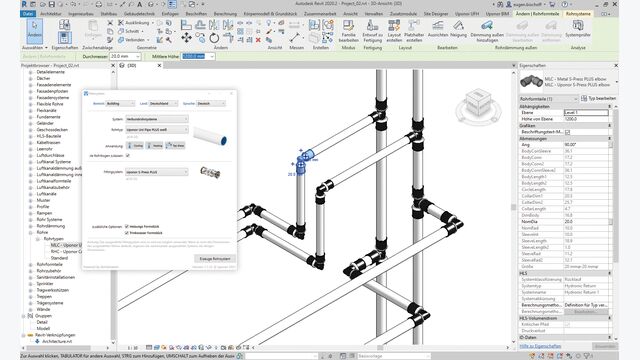This screenshot has width=640, height=360.
Task: Click the Help question mark icon
Action: point(565,4)
